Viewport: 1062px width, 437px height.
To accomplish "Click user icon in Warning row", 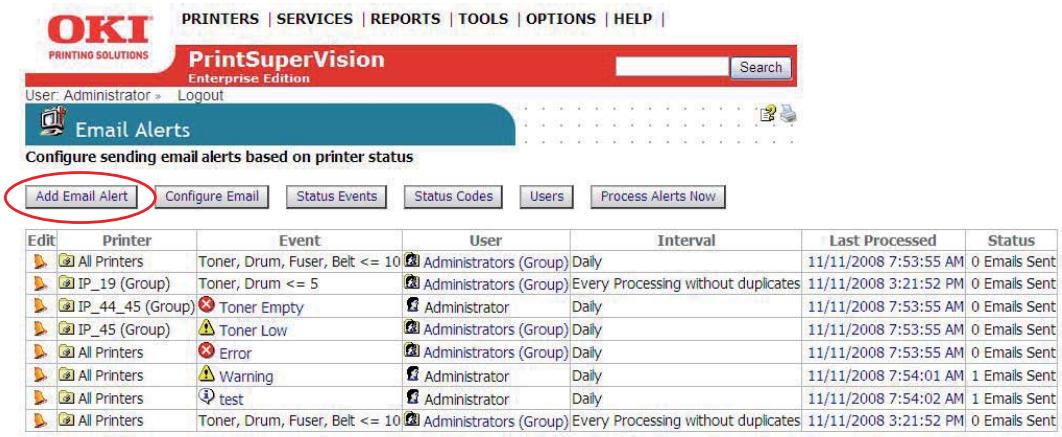I will pyautogui.click(x=412, y=375).
